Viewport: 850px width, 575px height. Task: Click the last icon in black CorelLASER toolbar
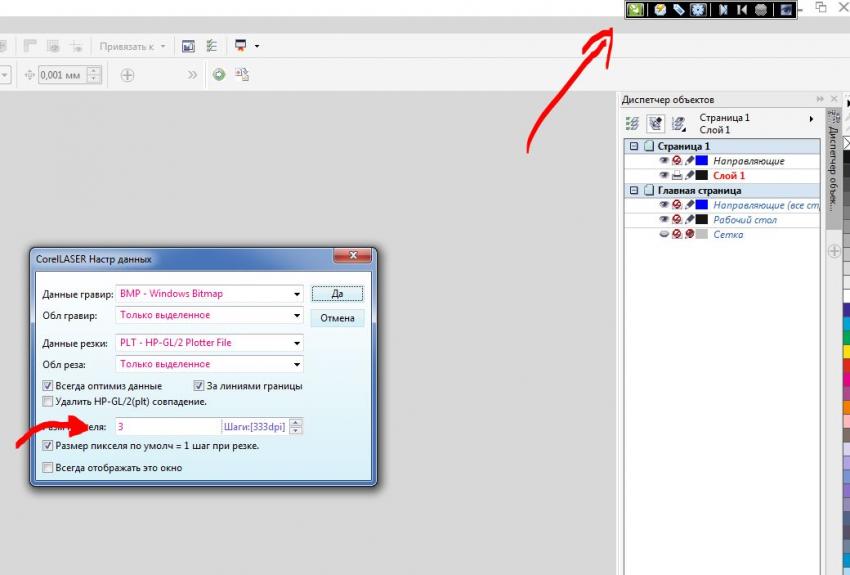tap(787, 9)
